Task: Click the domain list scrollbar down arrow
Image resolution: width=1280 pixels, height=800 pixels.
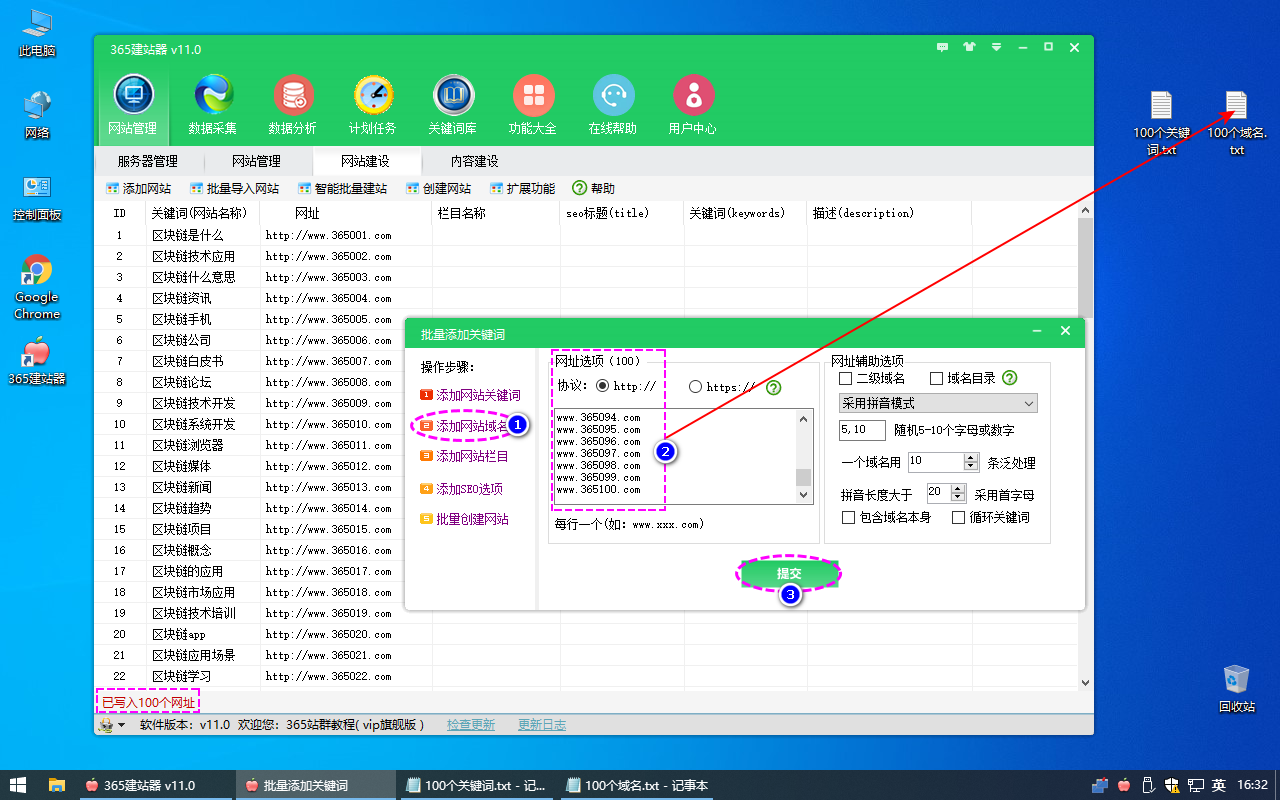Action: [803, 494]
